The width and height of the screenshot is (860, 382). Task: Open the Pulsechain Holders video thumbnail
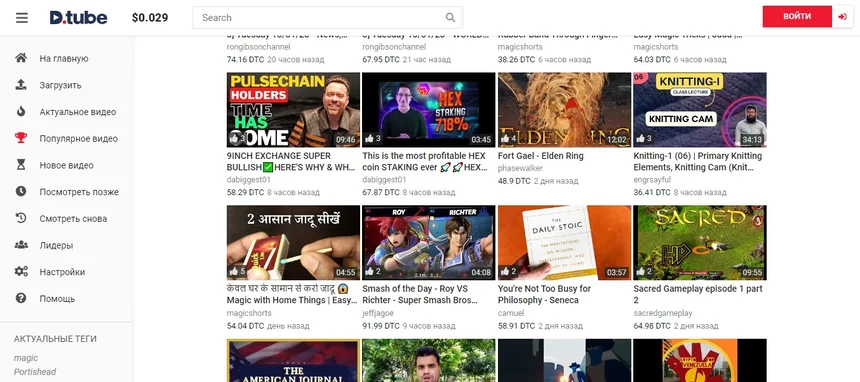click(293, 110)
